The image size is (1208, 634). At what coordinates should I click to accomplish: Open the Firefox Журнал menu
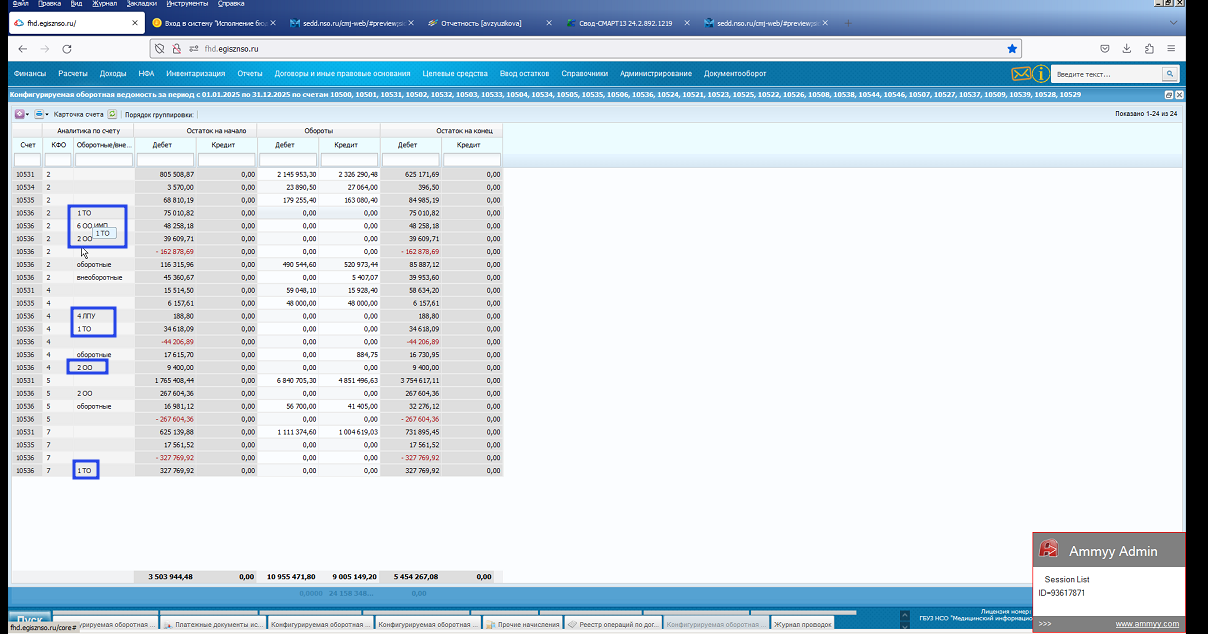[x=105, y=4]
